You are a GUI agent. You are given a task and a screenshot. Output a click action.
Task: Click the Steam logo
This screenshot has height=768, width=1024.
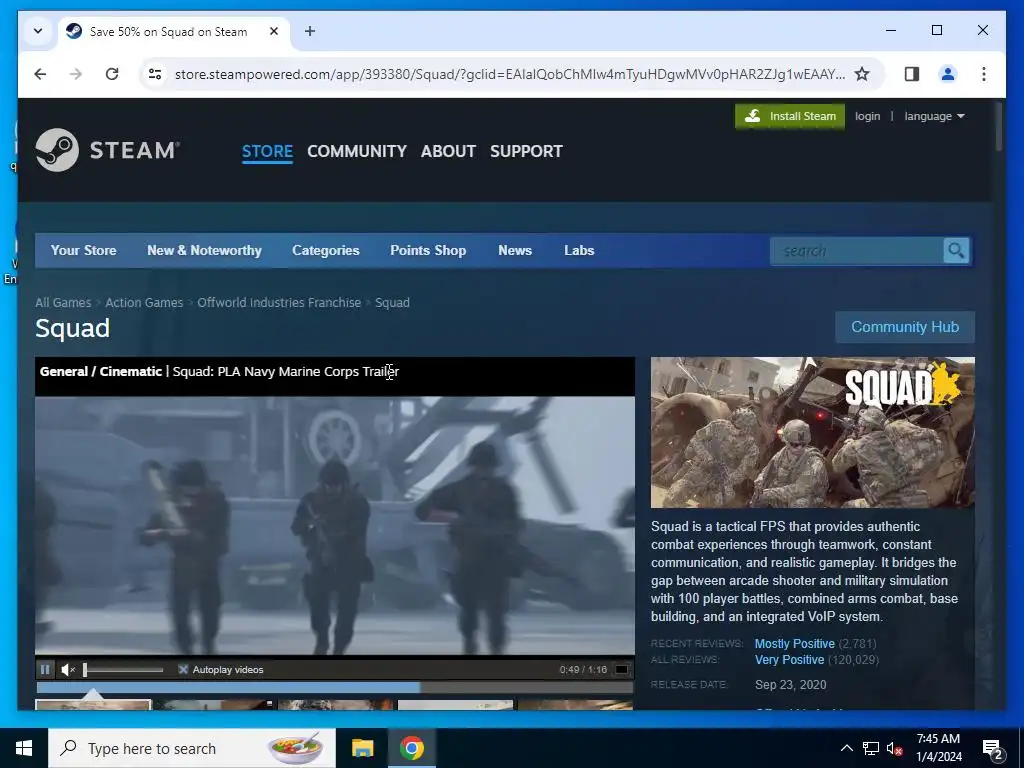108,150
